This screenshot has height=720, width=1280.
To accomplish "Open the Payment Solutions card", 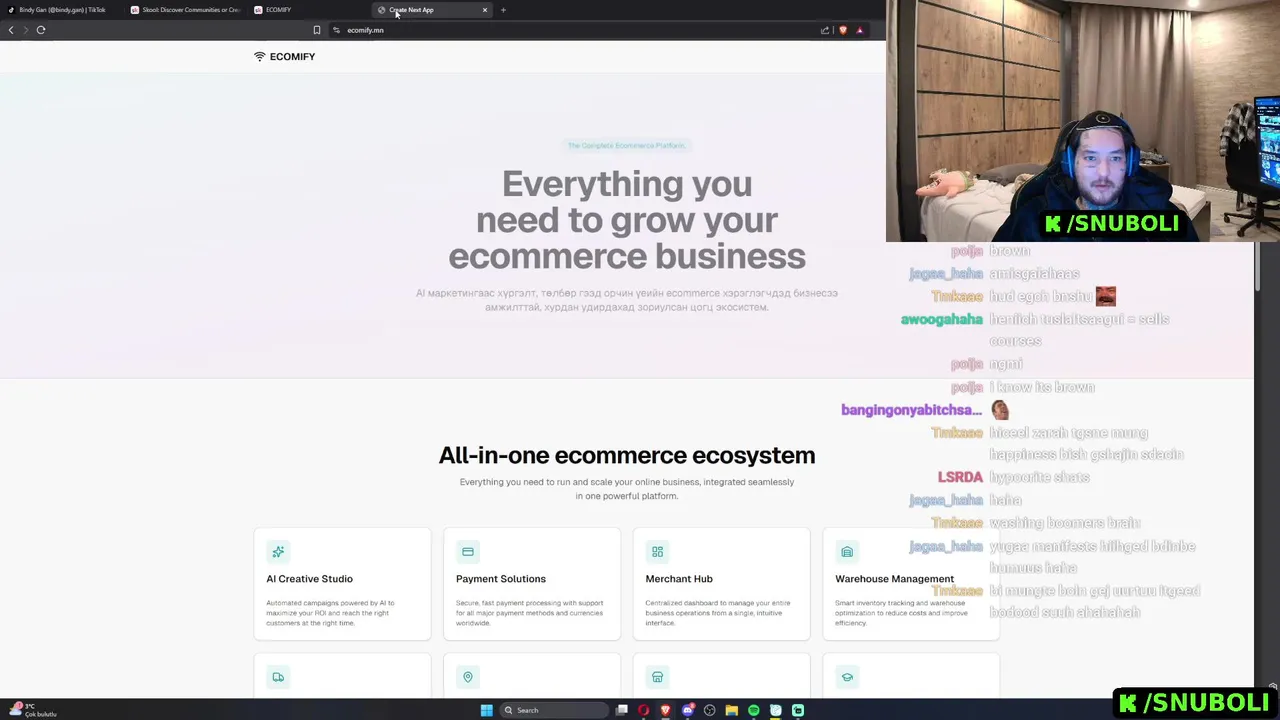I will click(x=532, y=584).
